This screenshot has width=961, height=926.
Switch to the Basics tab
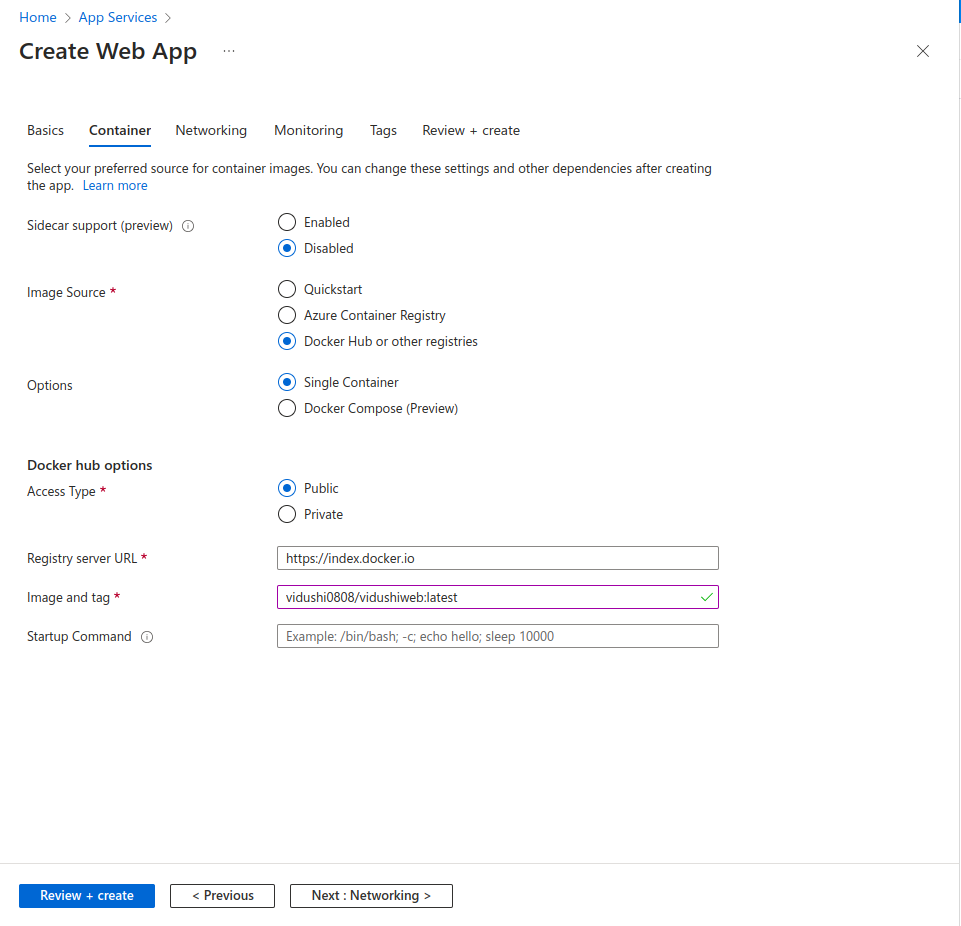click(x=45, y=130)
